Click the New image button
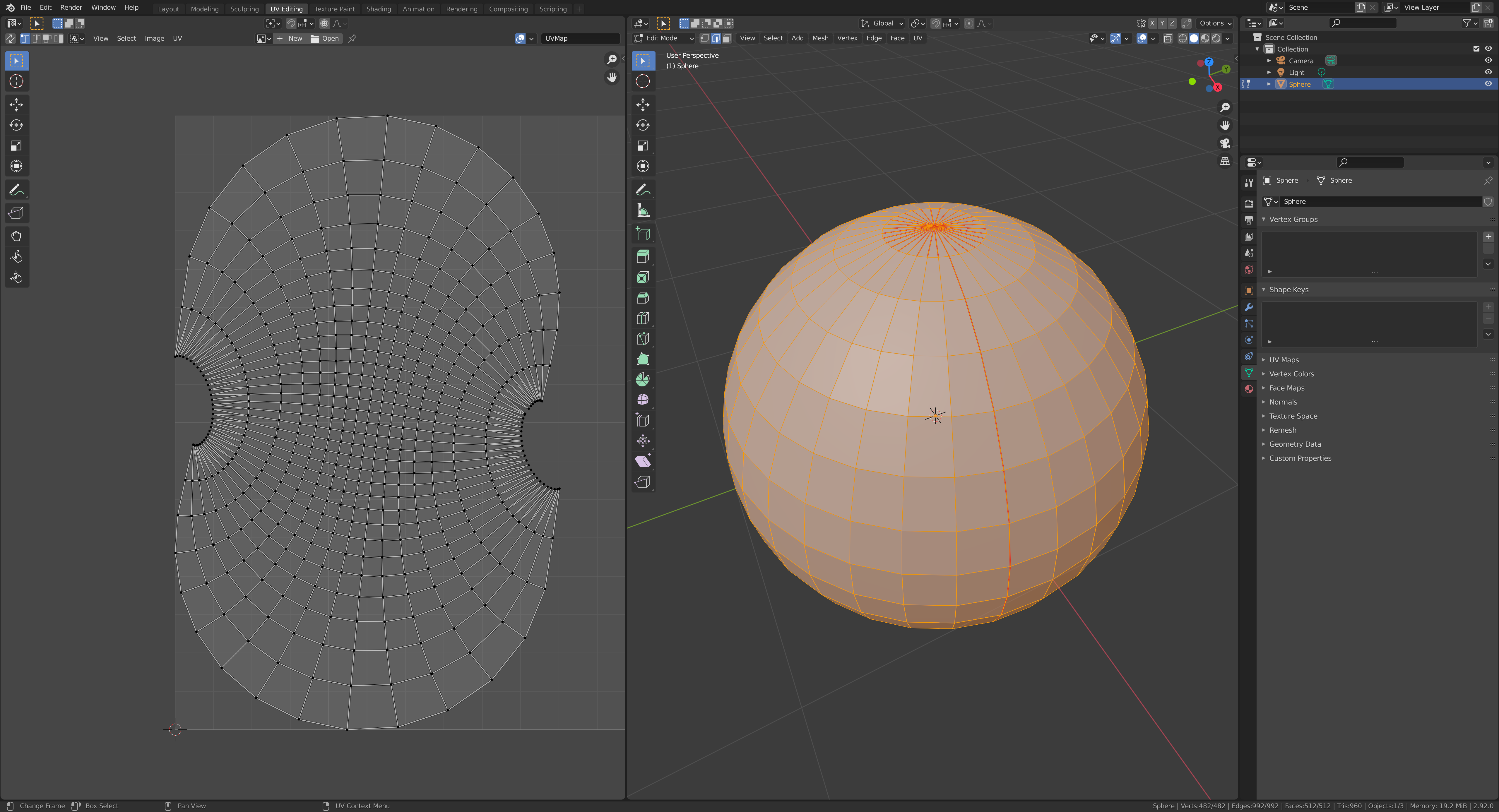 point(290,38)
